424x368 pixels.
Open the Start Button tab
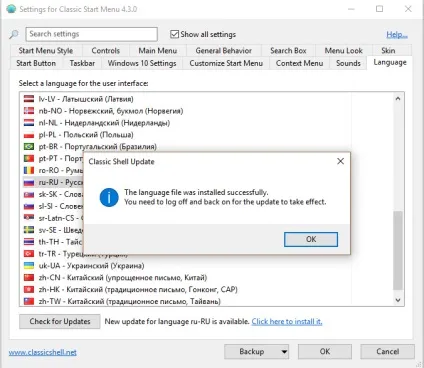(x=36, y=63)
